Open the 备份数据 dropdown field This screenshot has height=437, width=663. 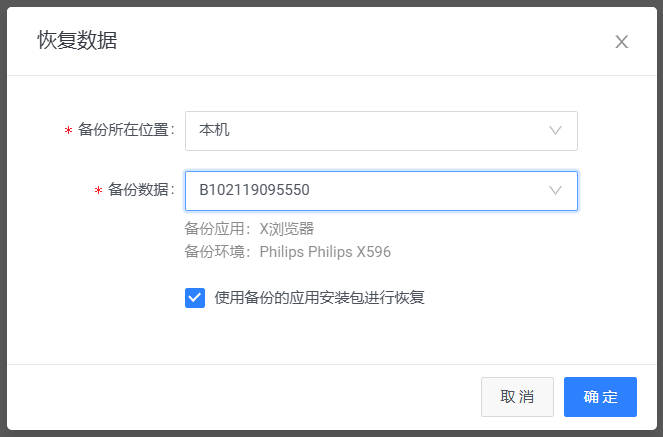[x=380, y=190]
